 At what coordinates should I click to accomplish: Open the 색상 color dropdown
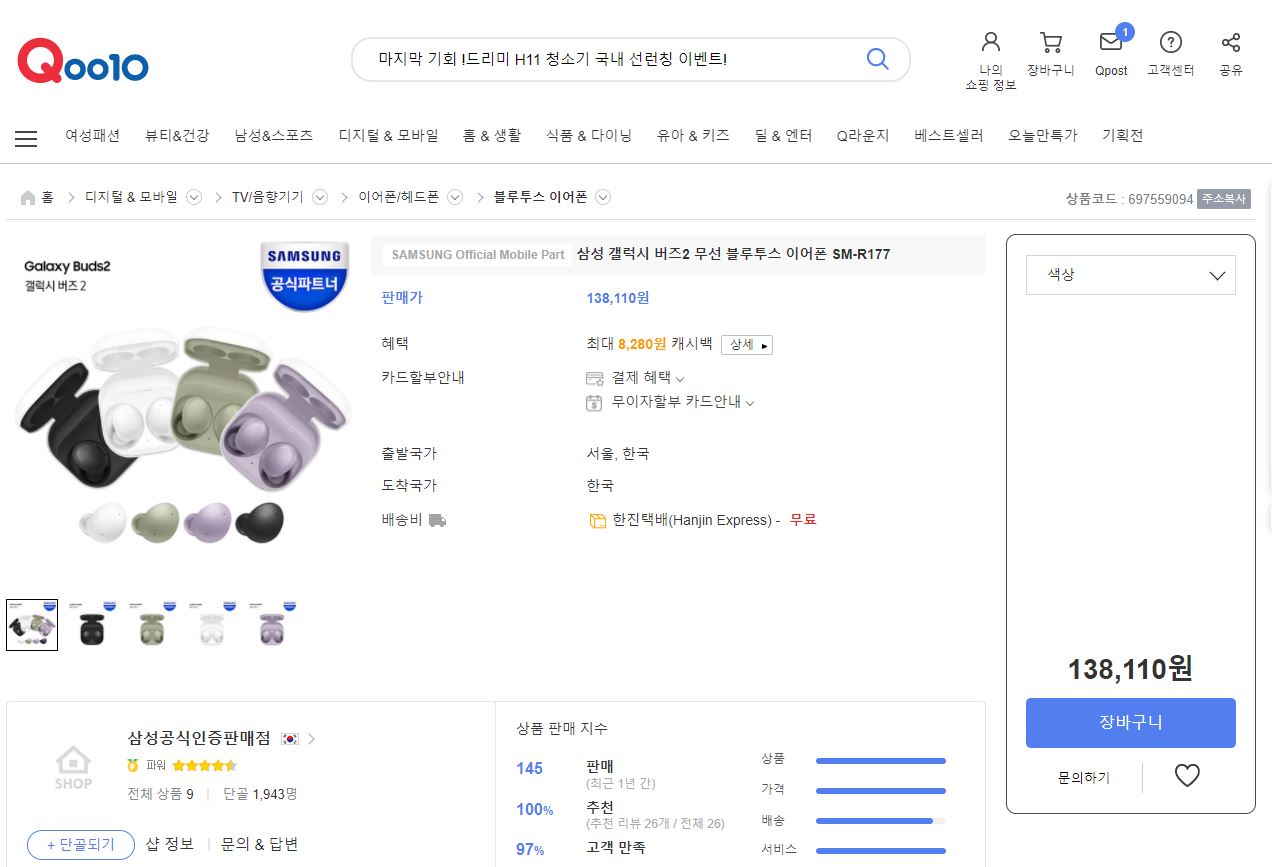point(1131,275)
